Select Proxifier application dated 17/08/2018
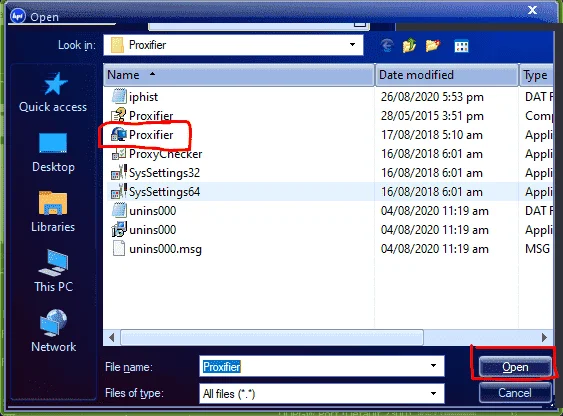Screen dimensions: 563x416 tap(142, 135)
